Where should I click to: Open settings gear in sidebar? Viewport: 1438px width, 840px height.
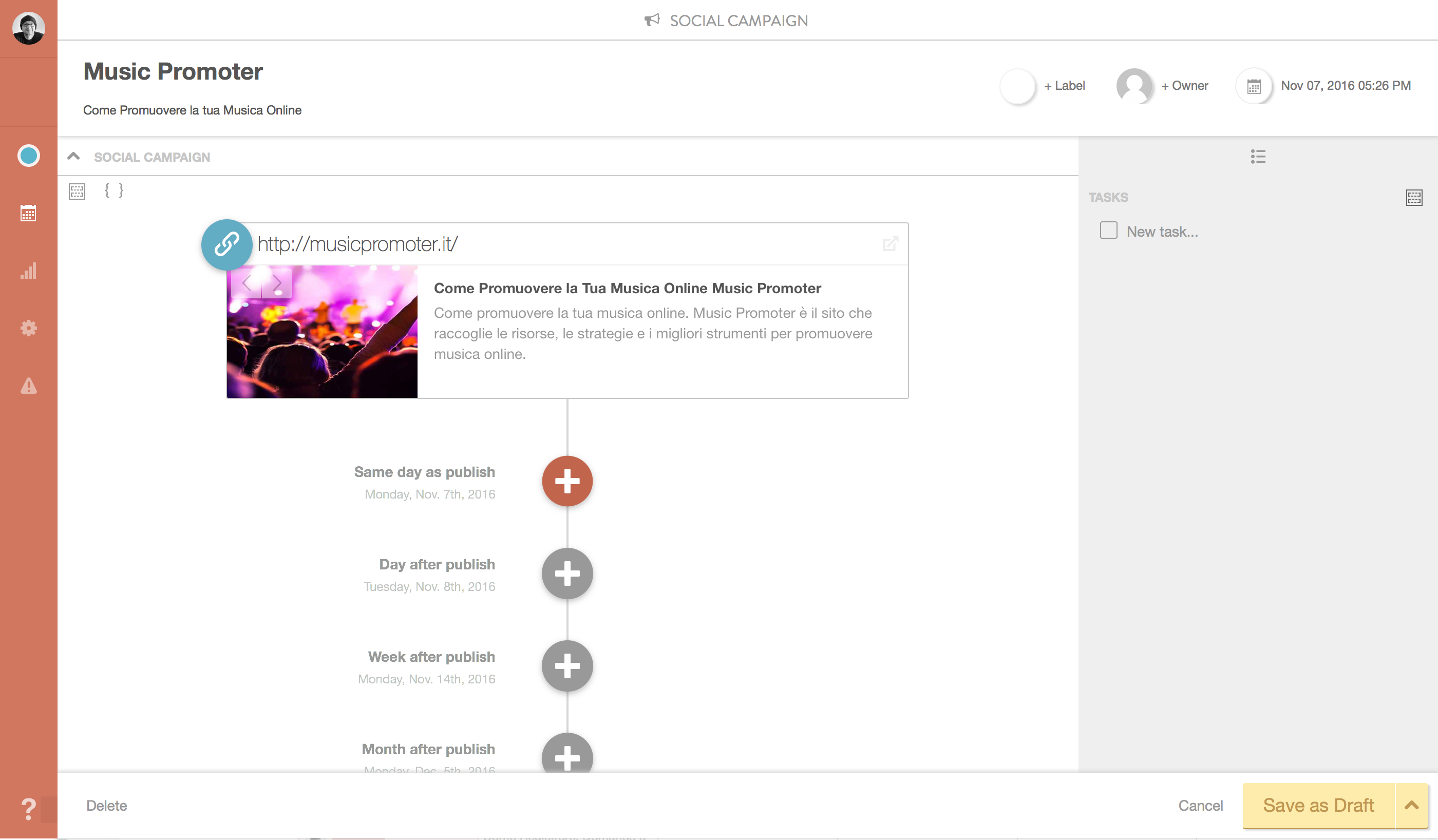pos(29,328)
